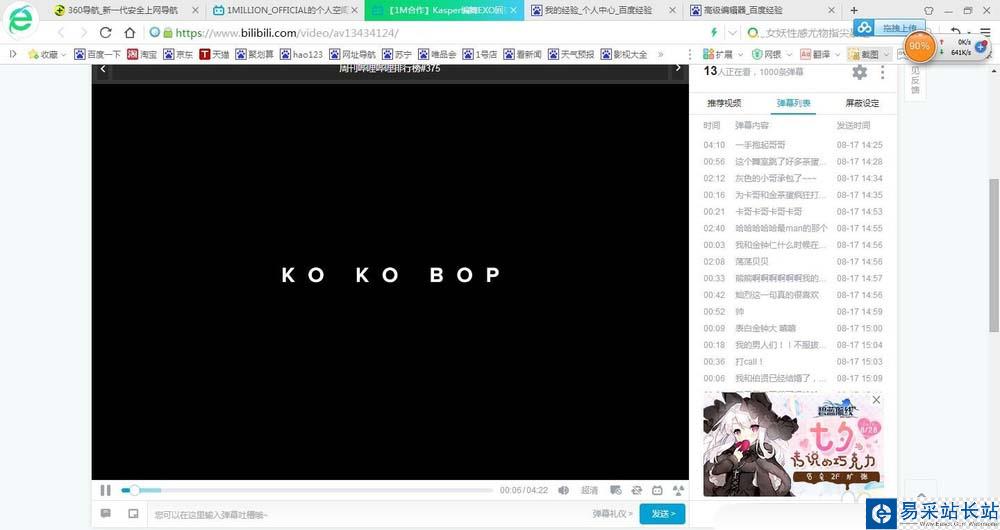Click the 360 search box

point(809,33)
